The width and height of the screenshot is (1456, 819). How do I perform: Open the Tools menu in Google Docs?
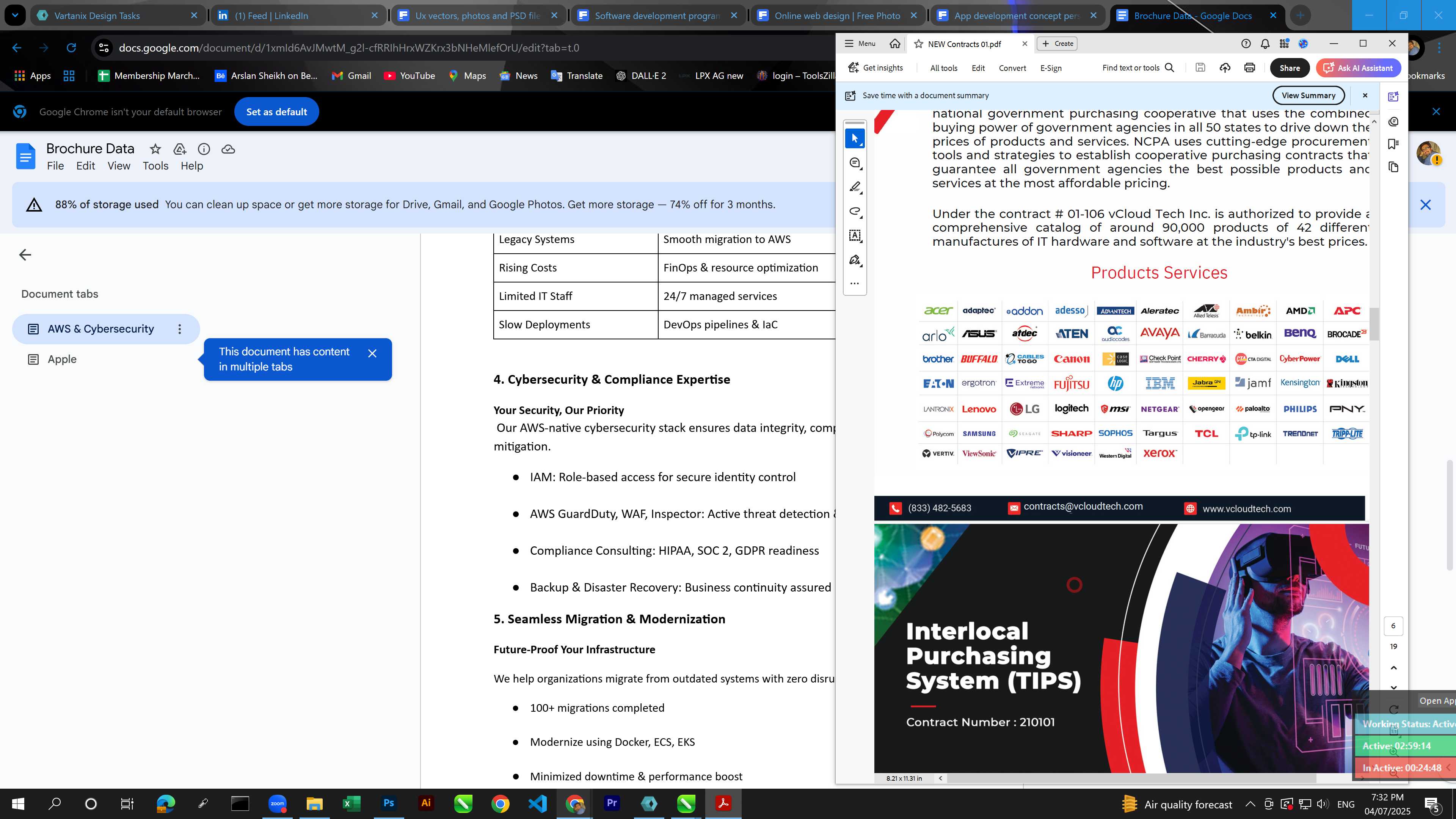point(155,166)
